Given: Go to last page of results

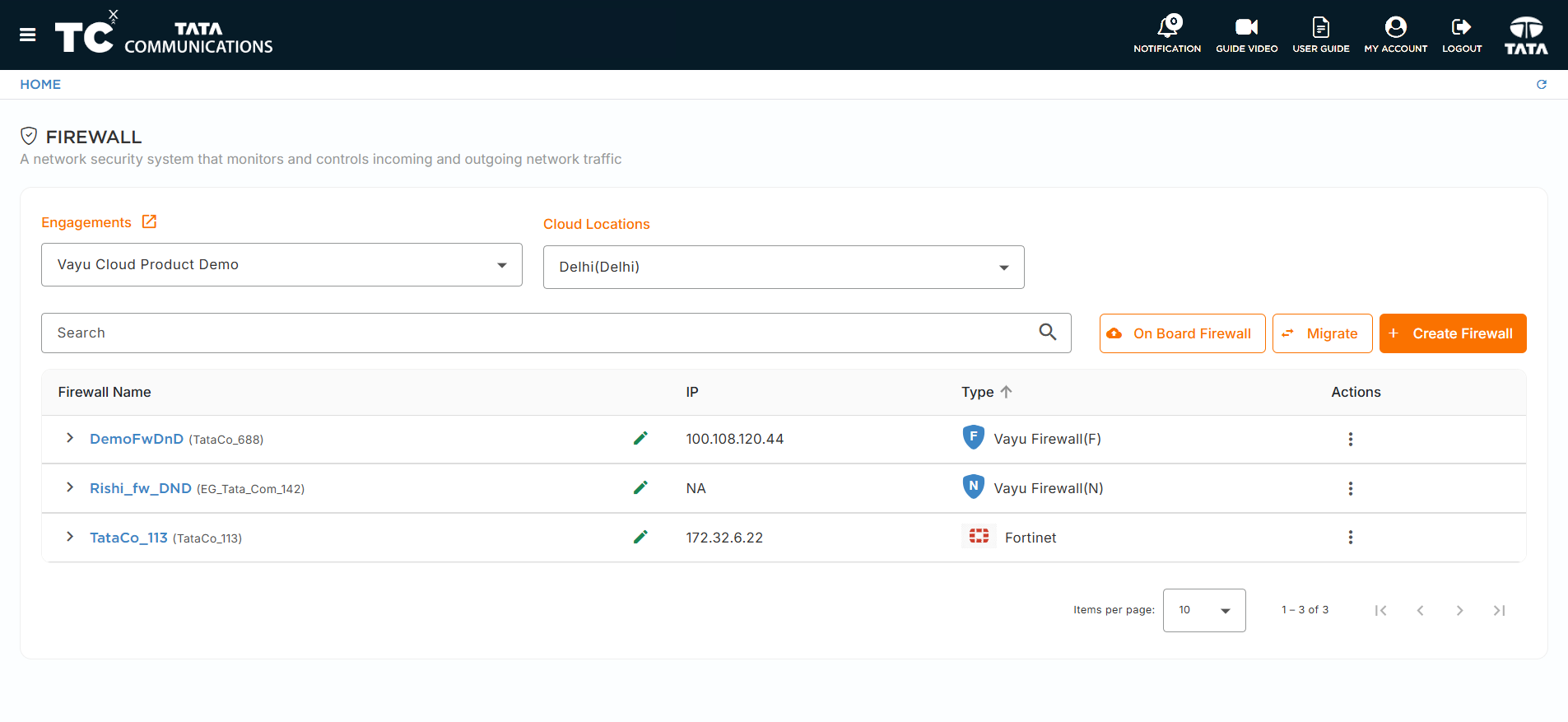Looking at the screenshot, I should pyautogui.click(x=1500, y=610).
